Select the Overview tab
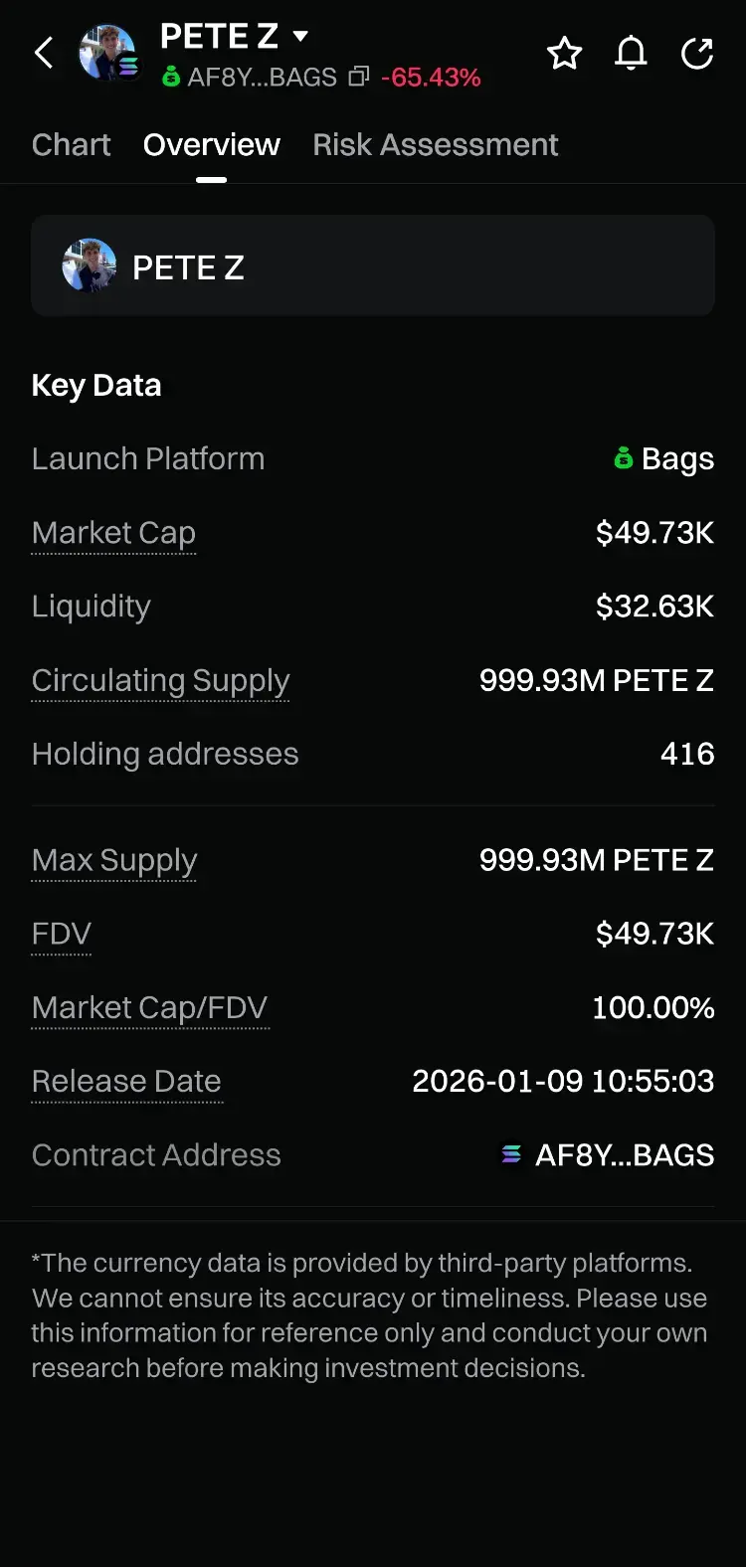 (212, 145)
